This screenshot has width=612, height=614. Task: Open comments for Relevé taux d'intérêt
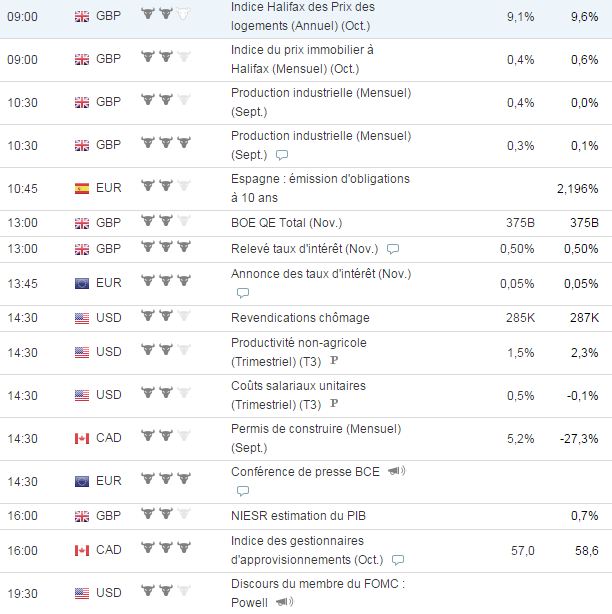pos(393,249)
